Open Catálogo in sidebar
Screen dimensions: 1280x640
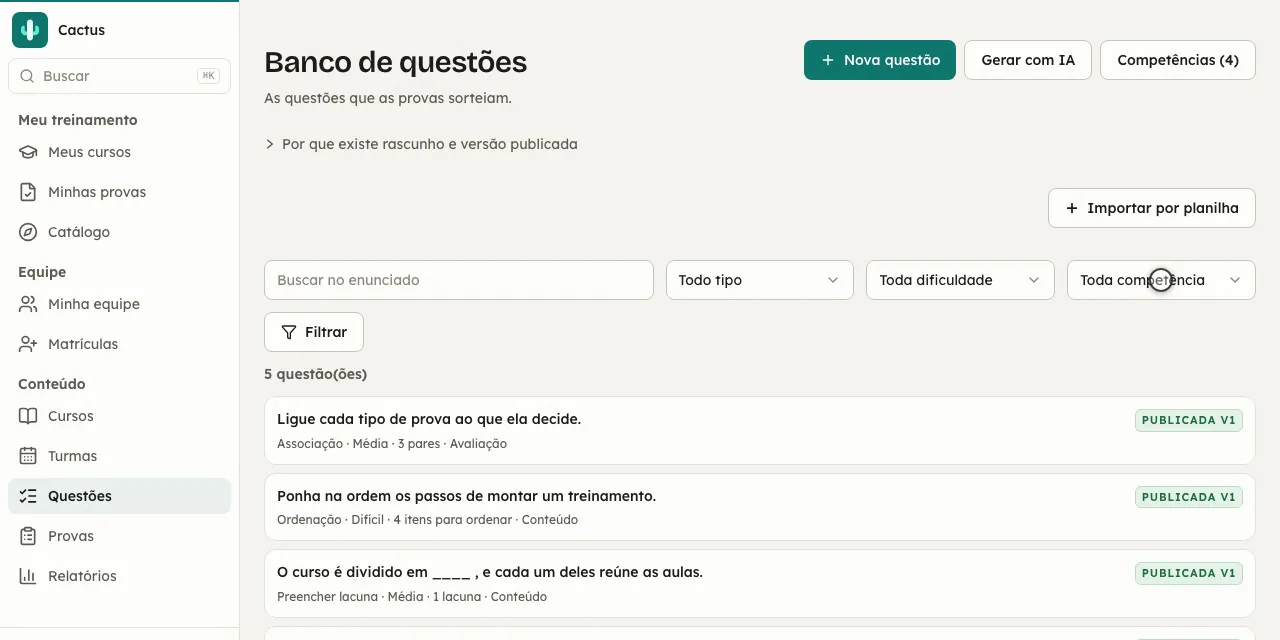coord(119,232)
